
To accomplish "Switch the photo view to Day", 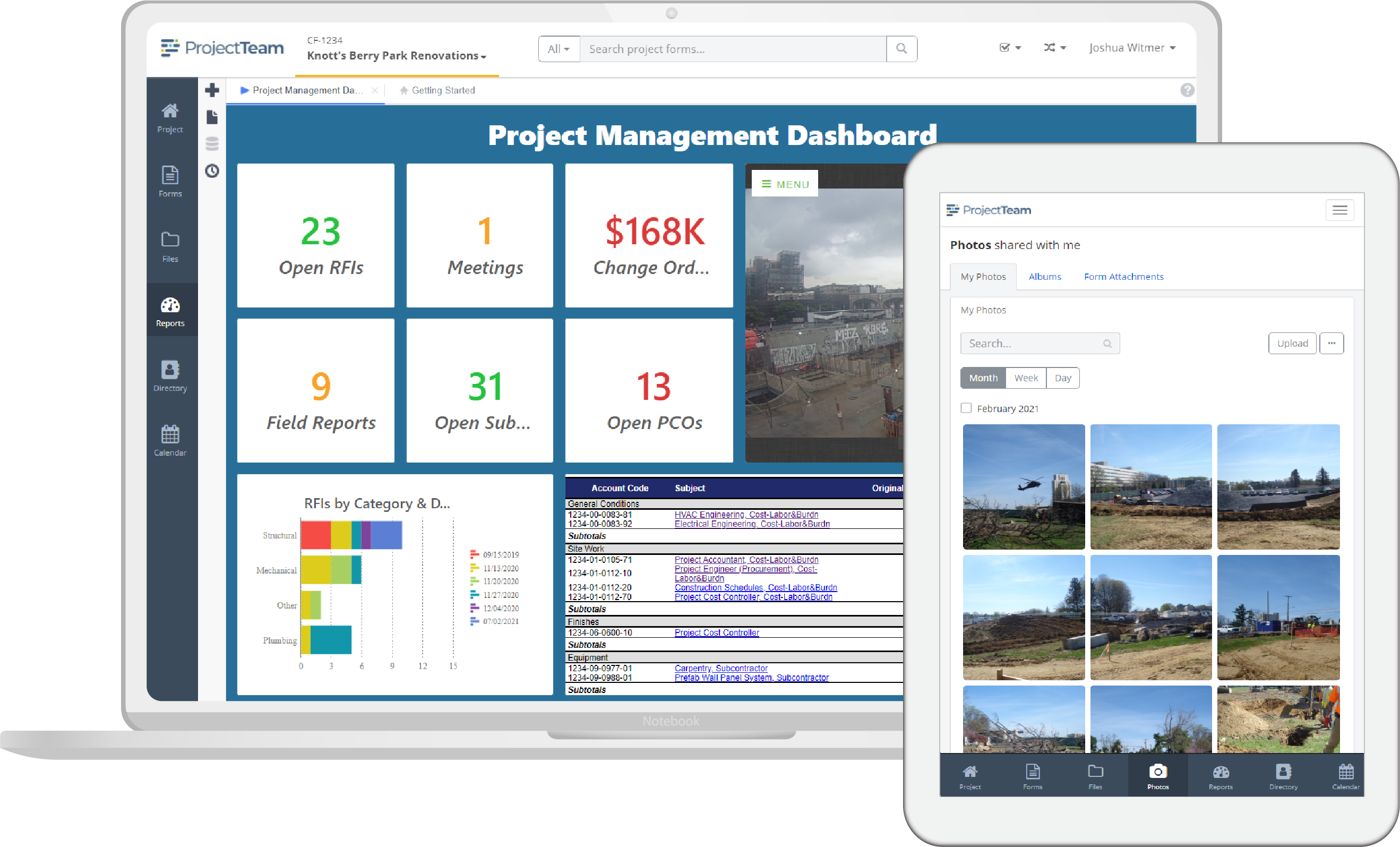I will [1062, 378].
